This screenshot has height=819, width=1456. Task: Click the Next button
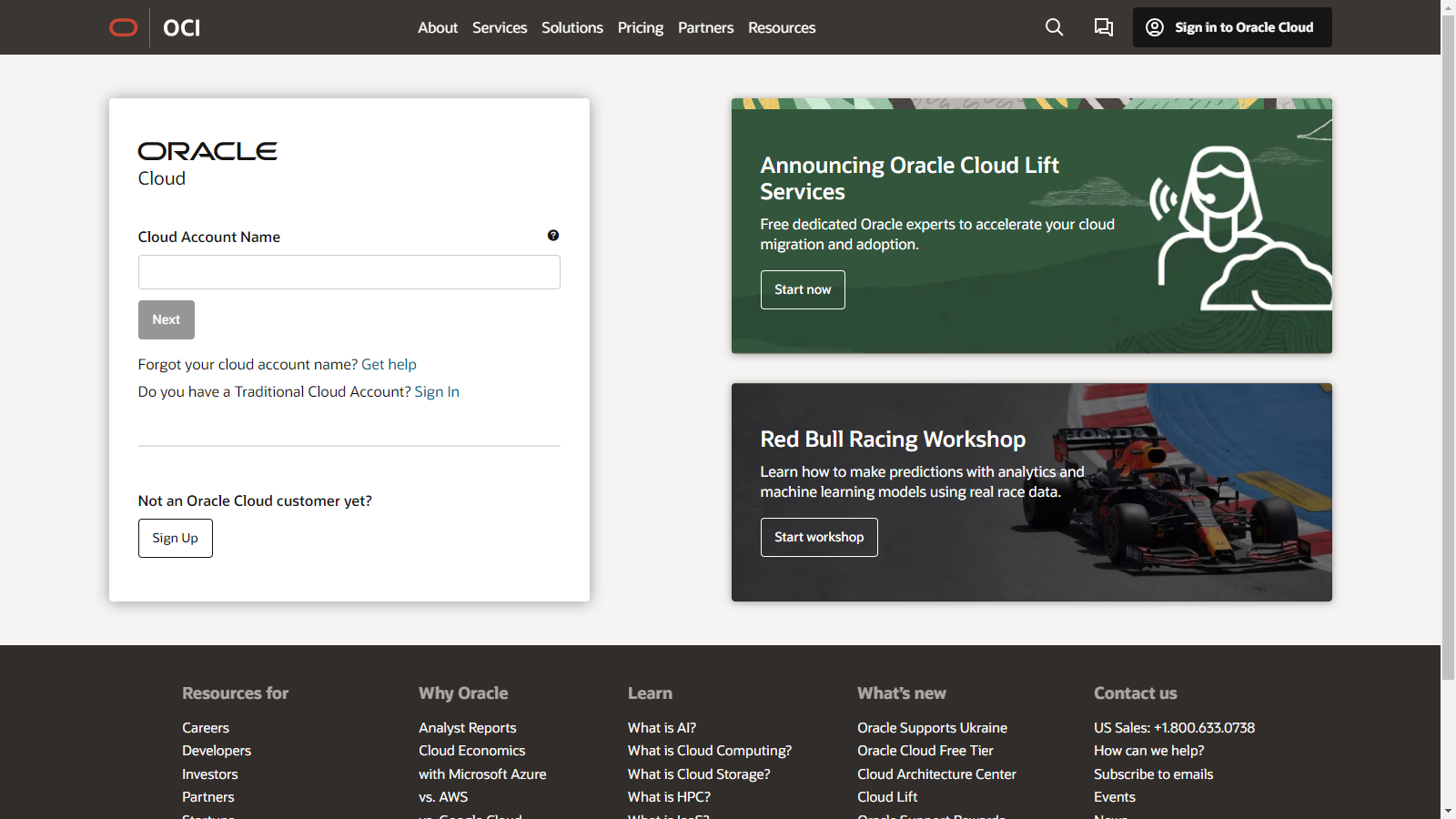tap(167, 319)
